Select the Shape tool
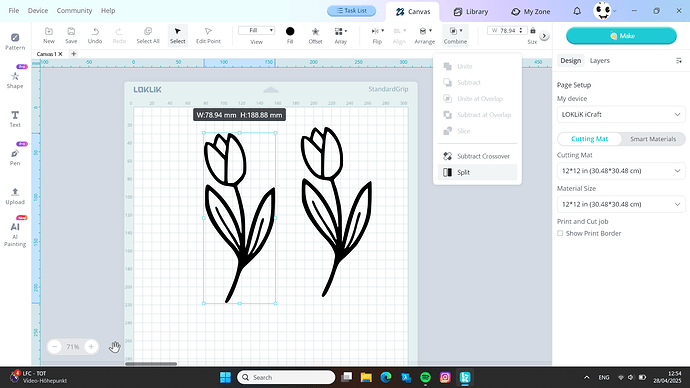Image resolution: width=690 pixels, height=388 pixels. [x=15, y=80]
